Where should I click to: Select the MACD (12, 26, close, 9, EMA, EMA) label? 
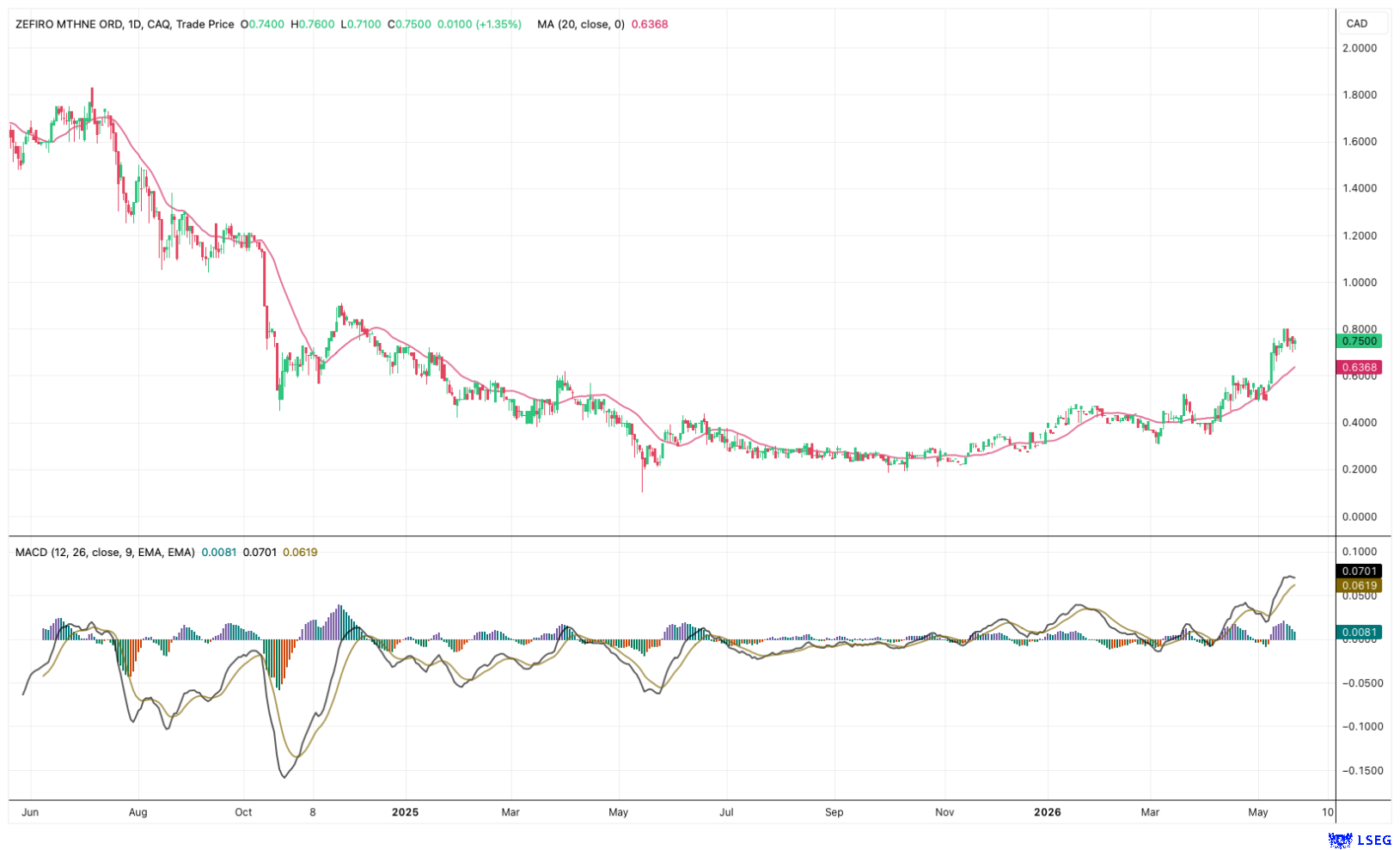click(x=105, y=552)
